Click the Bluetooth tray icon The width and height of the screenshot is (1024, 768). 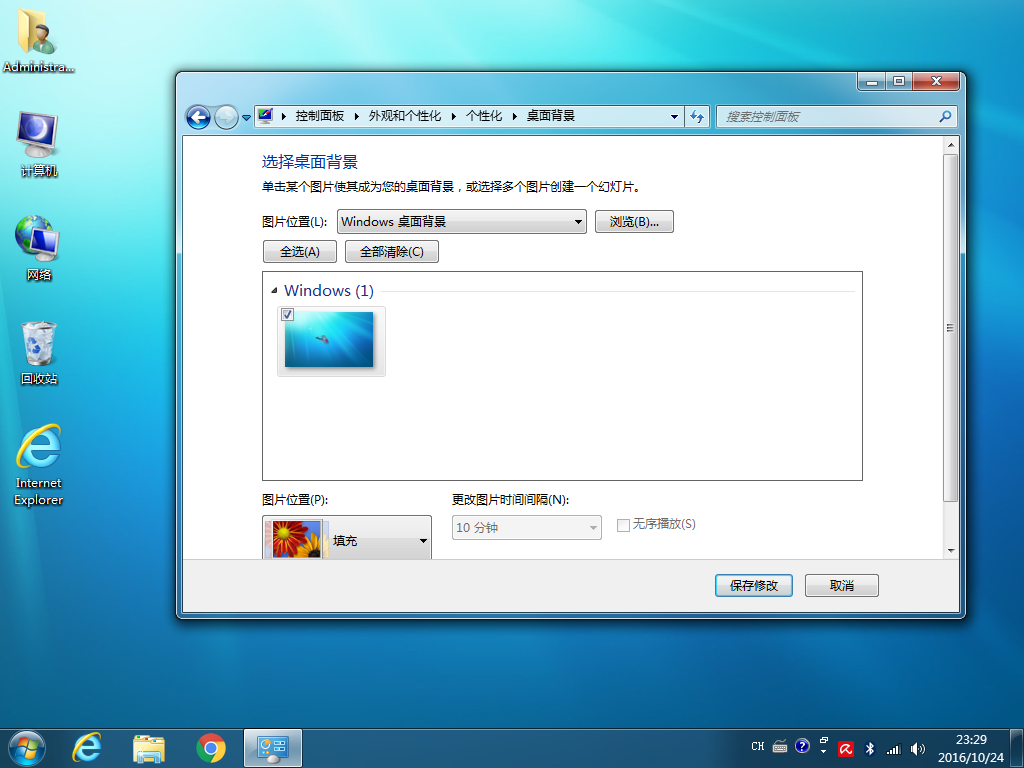870,749
